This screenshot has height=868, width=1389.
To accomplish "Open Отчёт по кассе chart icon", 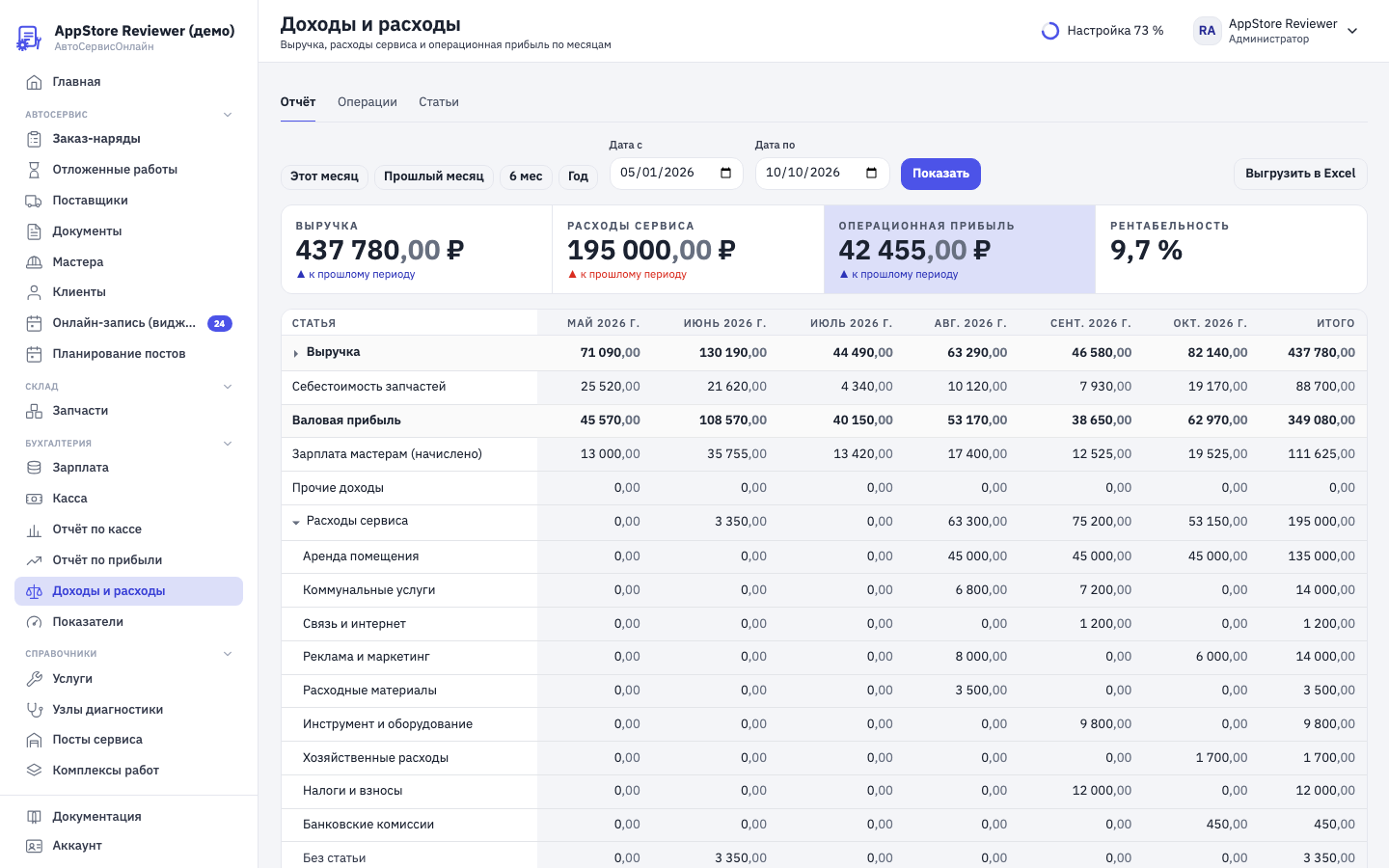I will click(x=34, y=529).
